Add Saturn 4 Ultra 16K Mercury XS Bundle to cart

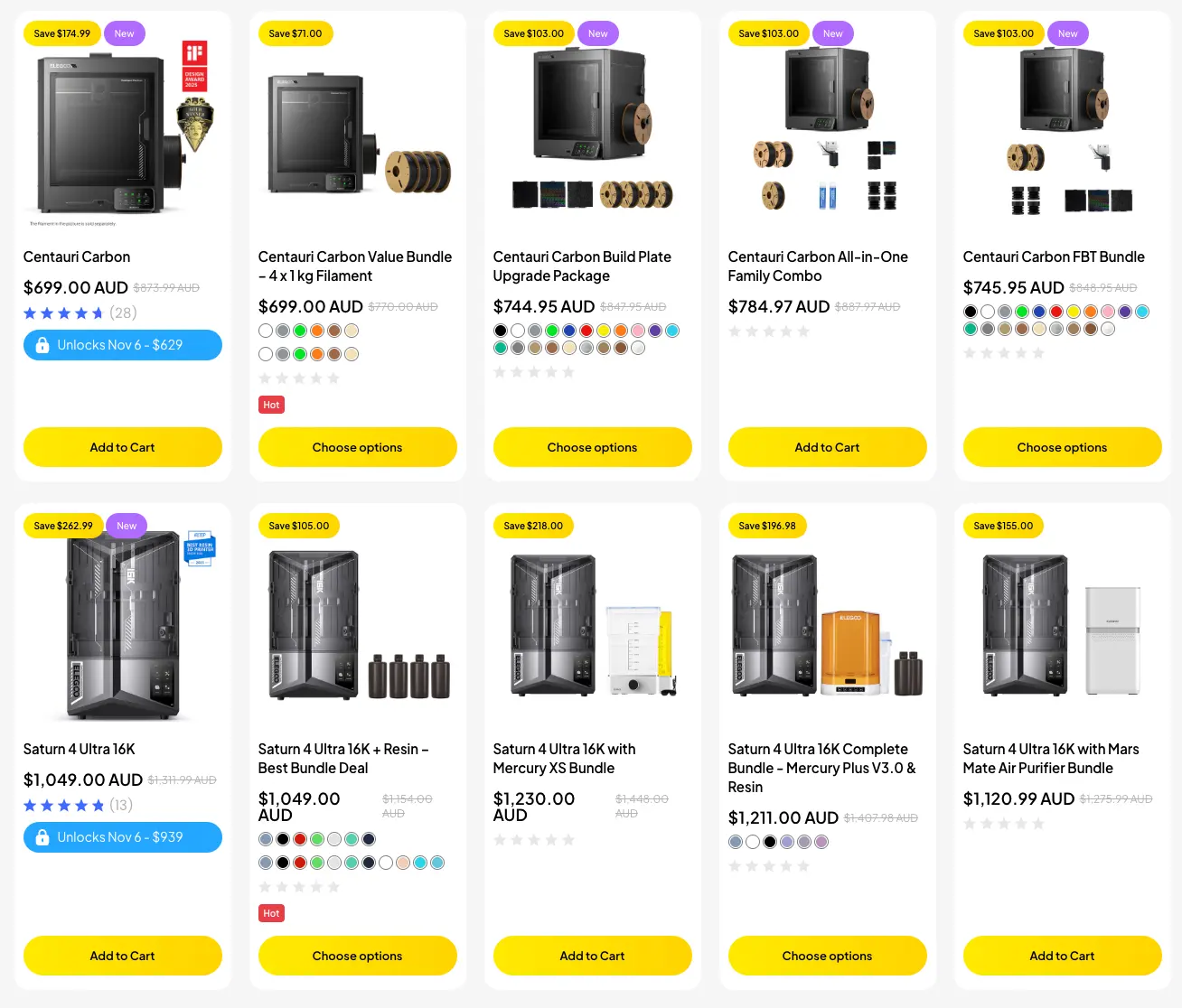point(593,956)
